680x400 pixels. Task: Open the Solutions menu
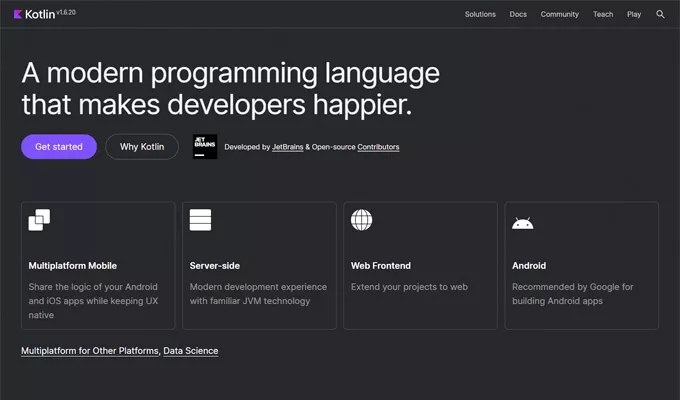480,14
